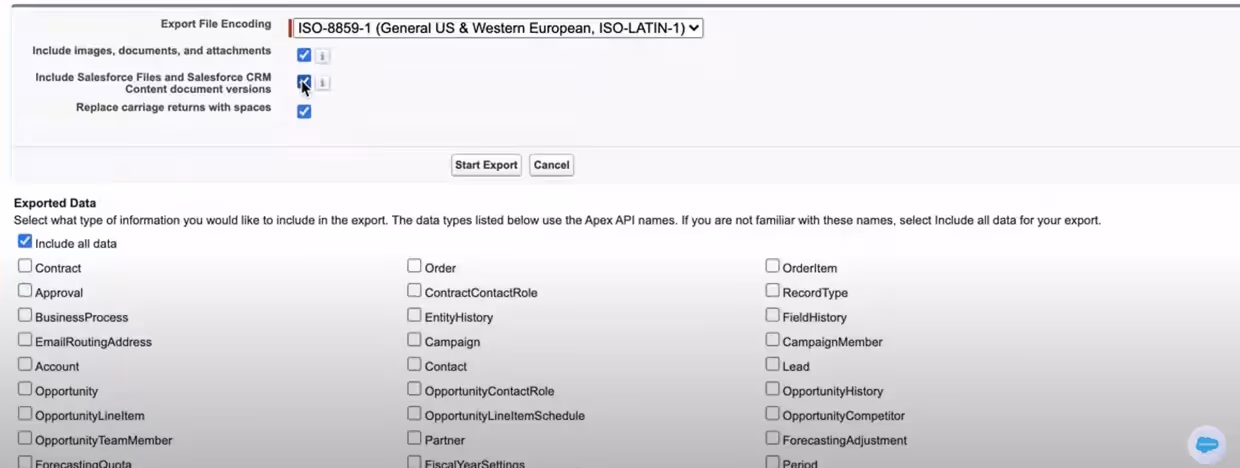Check the Partner checkbox
The width and height of the screenshot is (1240, 468).
(x=414, y=438)
